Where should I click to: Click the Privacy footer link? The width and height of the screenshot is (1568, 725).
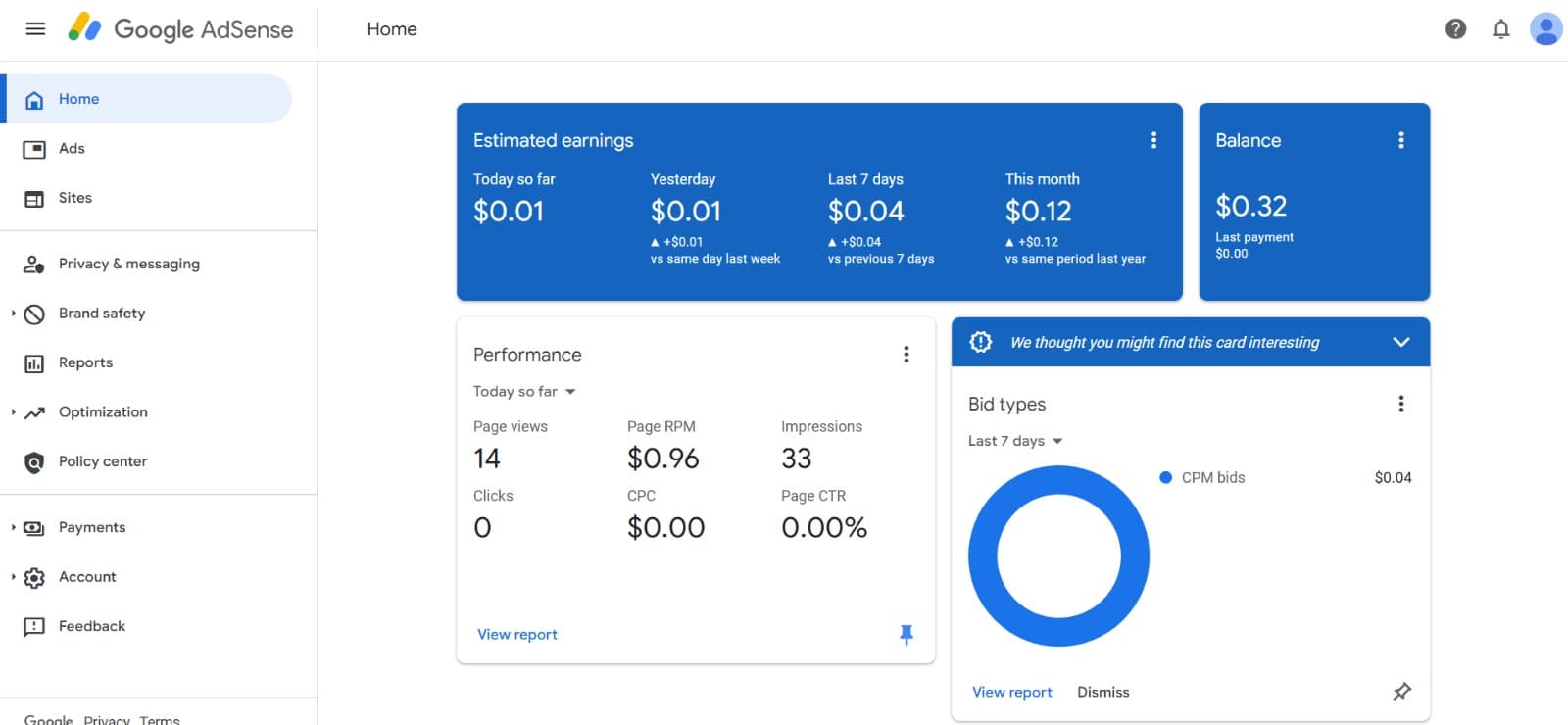[107, 719]
